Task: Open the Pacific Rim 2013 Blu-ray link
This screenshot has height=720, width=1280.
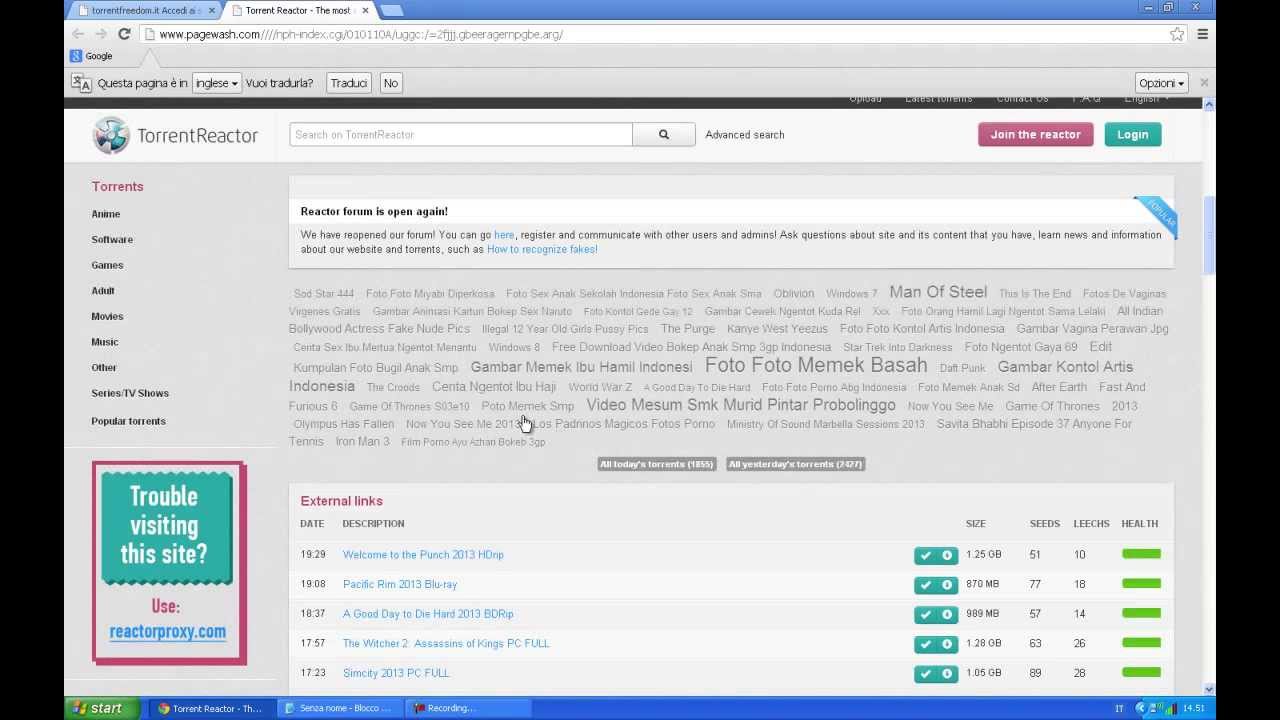Action: (400, 584)
